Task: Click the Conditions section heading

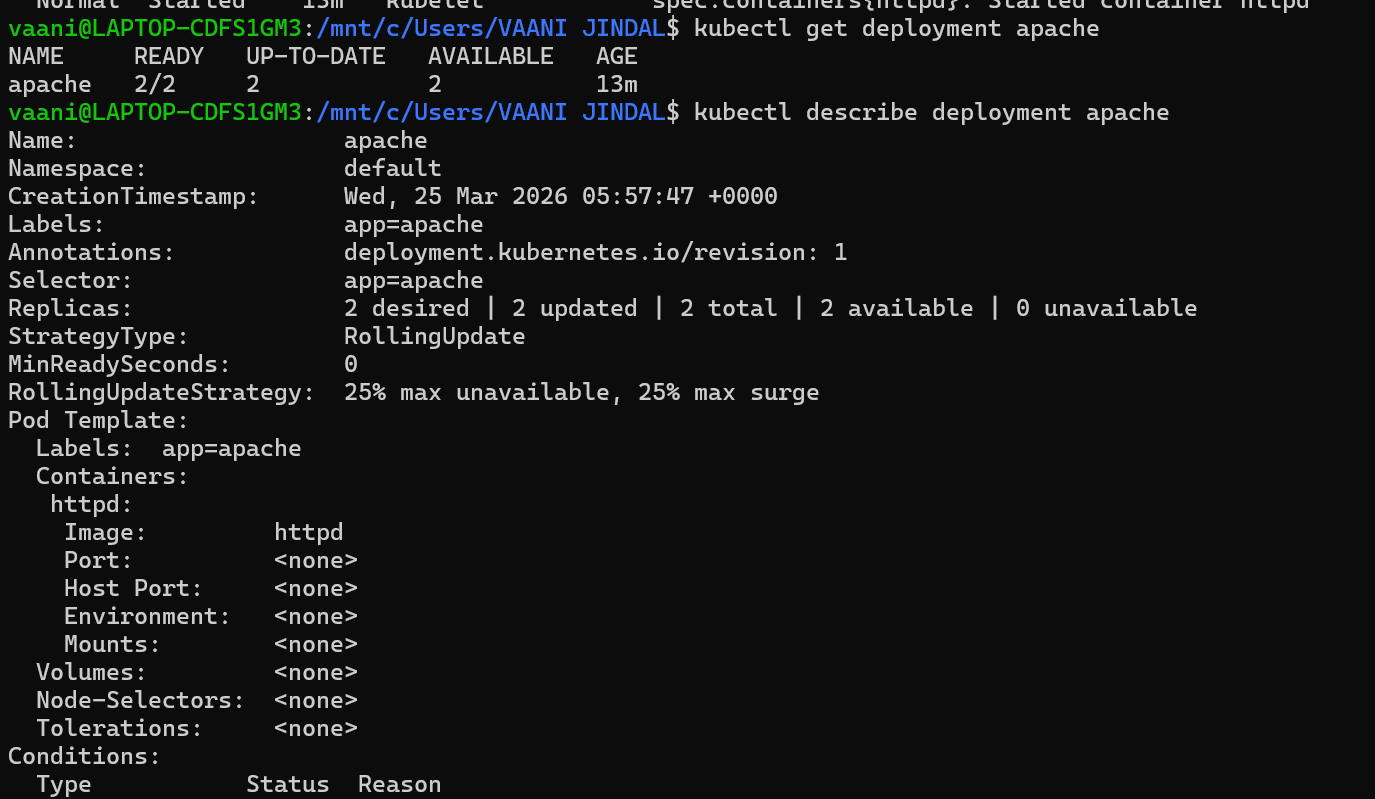Action: [75, 755]
